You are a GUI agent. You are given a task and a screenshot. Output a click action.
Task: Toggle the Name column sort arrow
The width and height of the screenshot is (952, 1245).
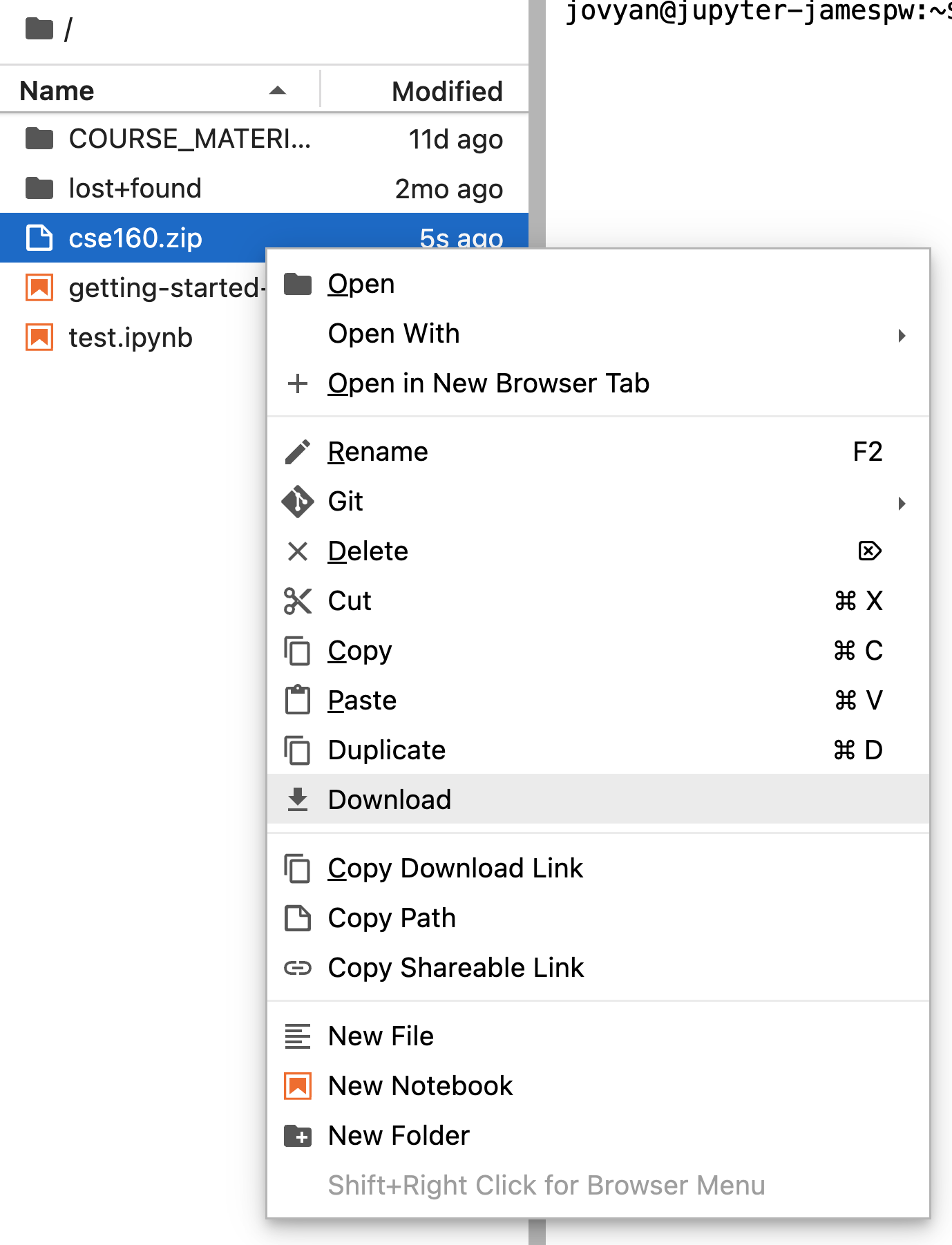(x=277, y=91)
